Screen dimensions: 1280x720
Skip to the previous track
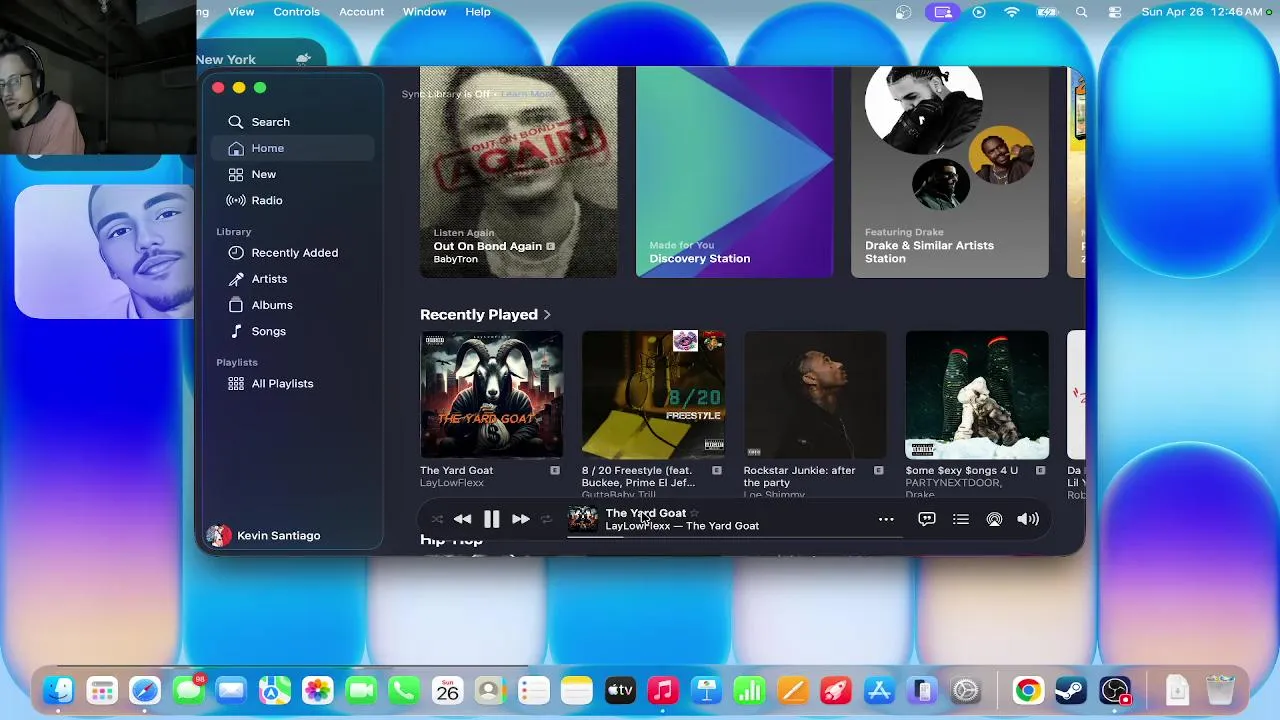(x=462, y=519)
